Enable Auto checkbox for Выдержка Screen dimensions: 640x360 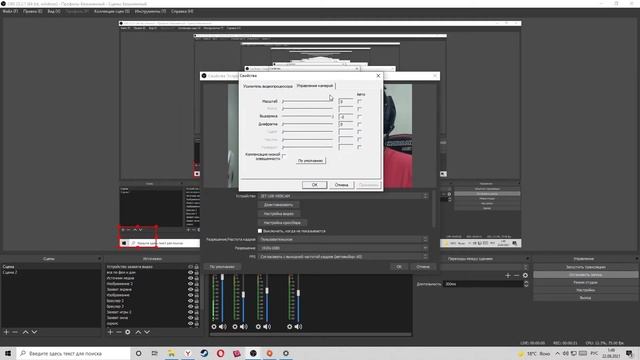[x=359, y=117]
